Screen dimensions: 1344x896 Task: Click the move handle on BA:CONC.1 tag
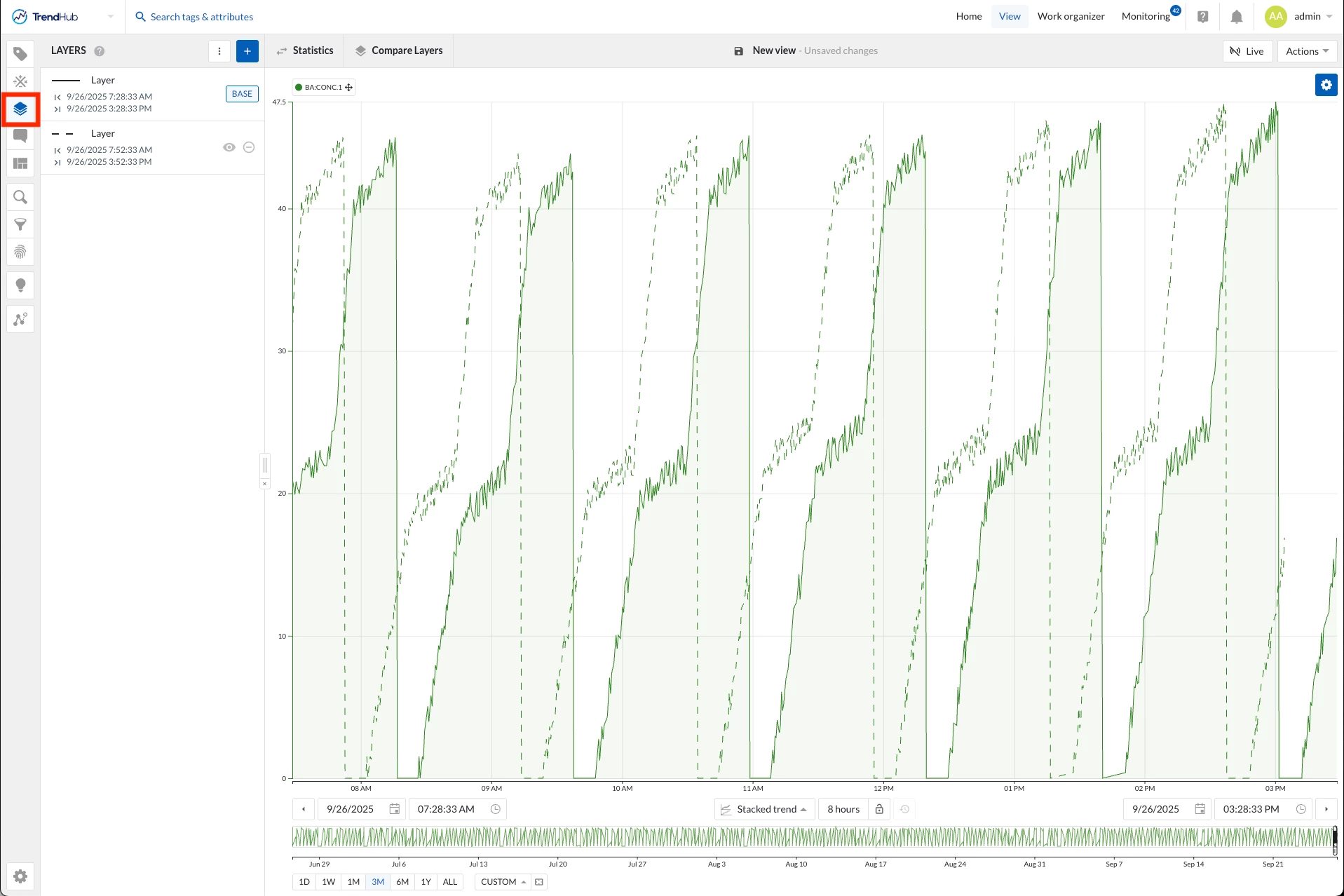point(349,88)
